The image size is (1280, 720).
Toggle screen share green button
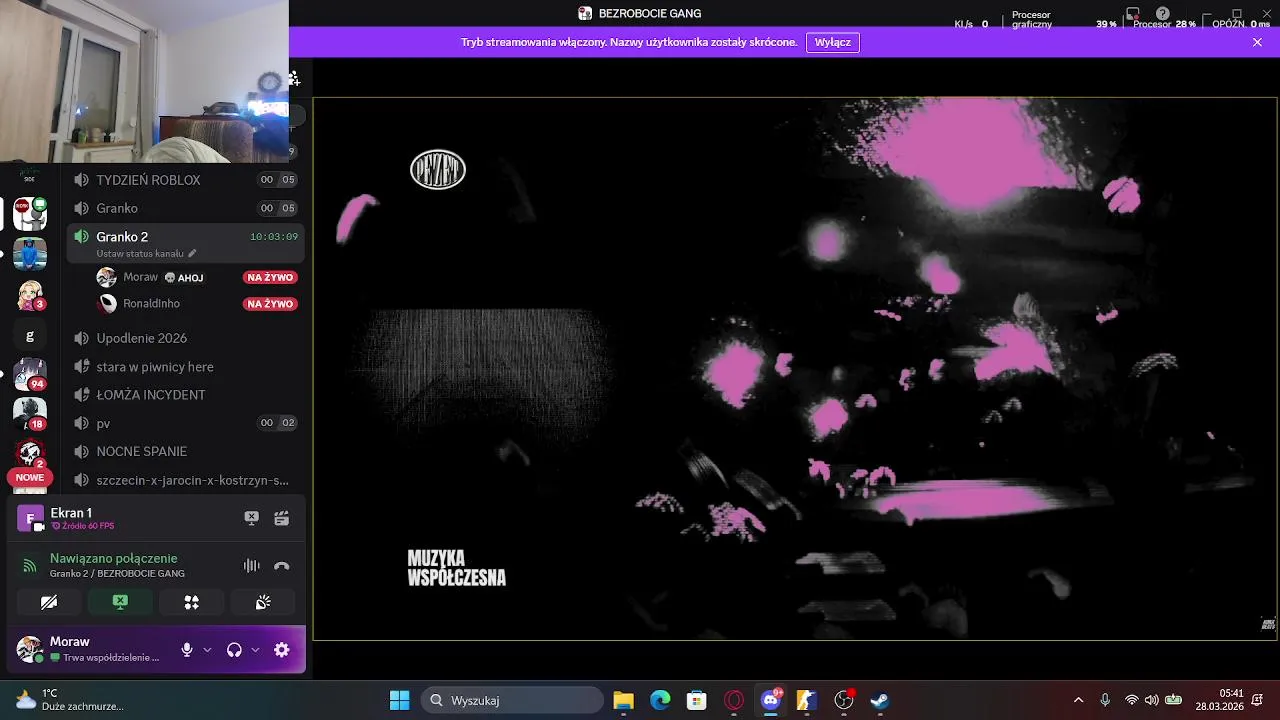click(120, 602)
